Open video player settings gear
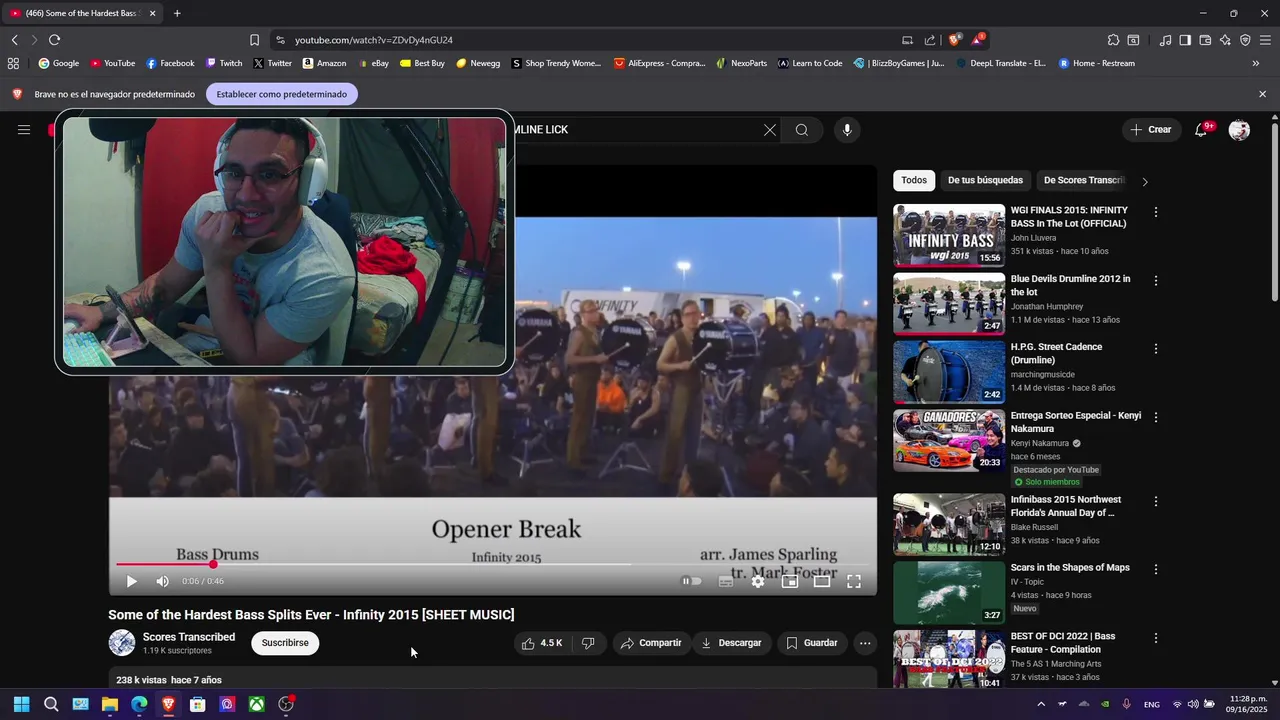Image resolution: width=1280 pixels, height=720 pixels. [x=758, y=581]
